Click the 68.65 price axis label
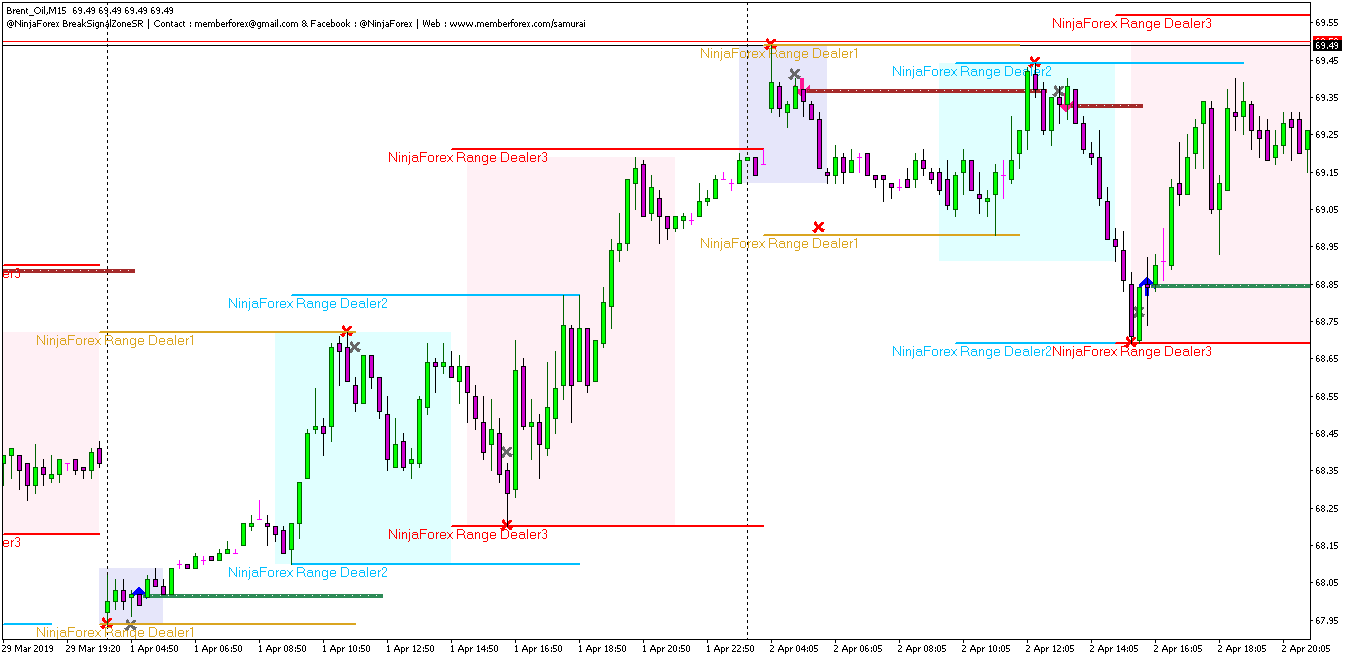This screenshot has width=1350, height=660. pyautogui.click(x=1327, y=359)
